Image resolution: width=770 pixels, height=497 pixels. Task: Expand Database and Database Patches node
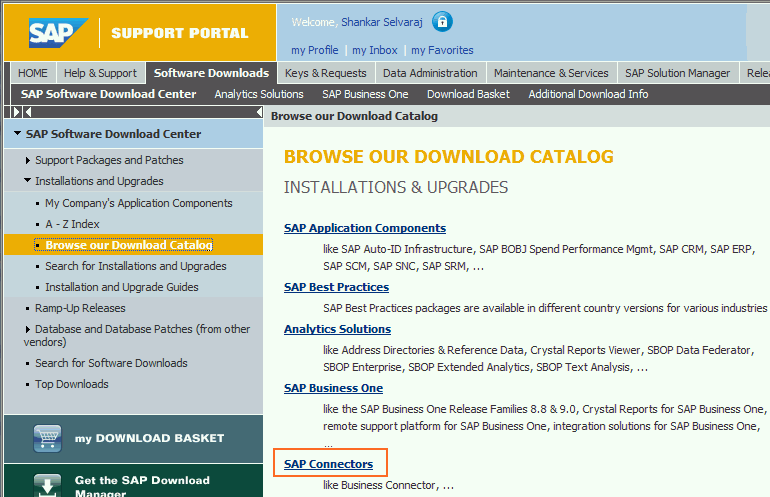tap(28, 329)
